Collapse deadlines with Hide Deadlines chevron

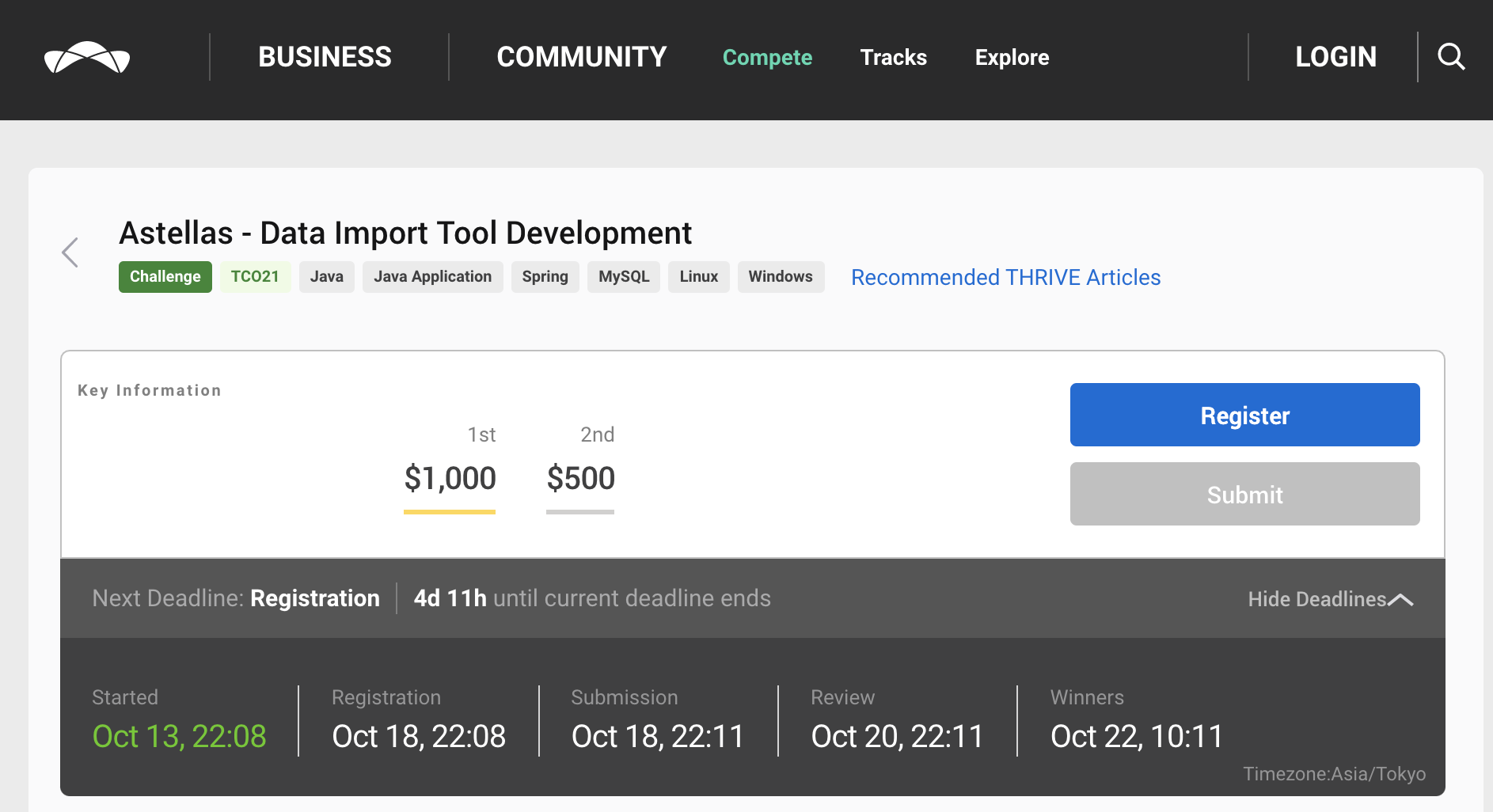point(1330,599)
